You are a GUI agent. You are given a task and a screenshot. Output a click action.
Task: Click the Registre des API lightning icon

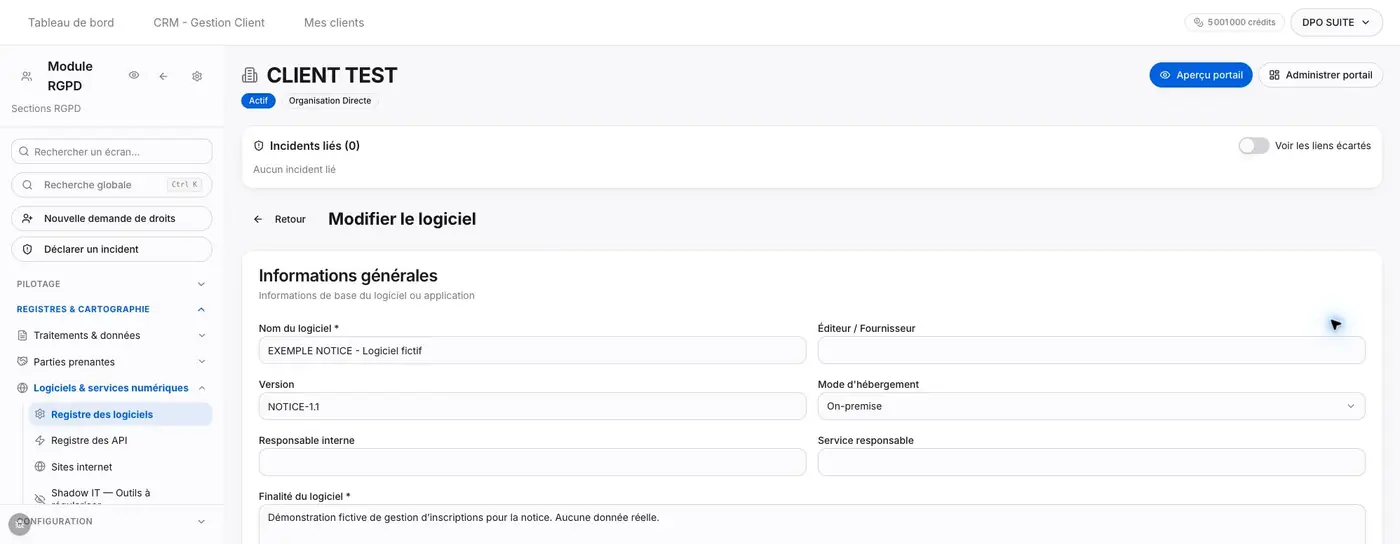pos(40,440)
